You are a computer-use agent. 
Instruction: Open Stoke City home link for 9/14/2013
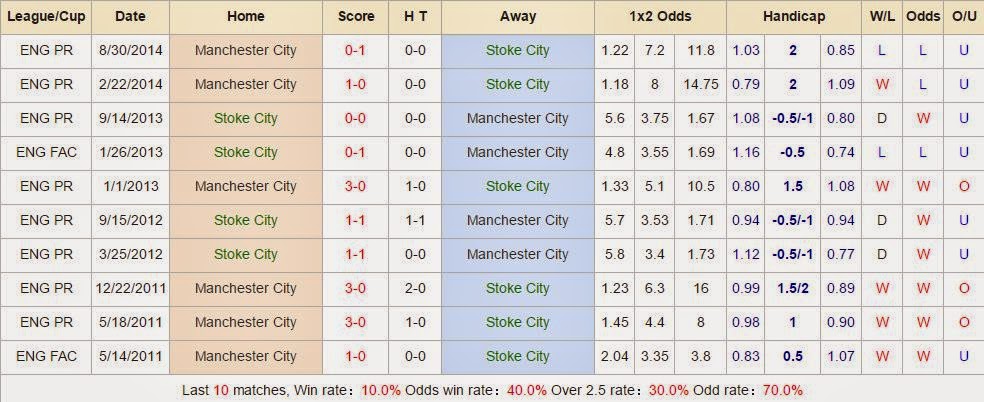[x=245, y=118]
